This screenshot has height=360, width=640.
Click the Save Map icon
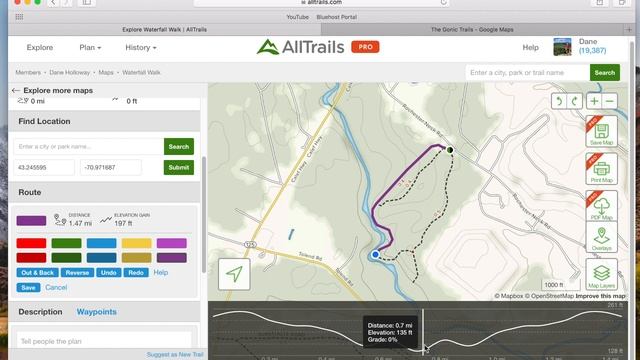point(601,131)
